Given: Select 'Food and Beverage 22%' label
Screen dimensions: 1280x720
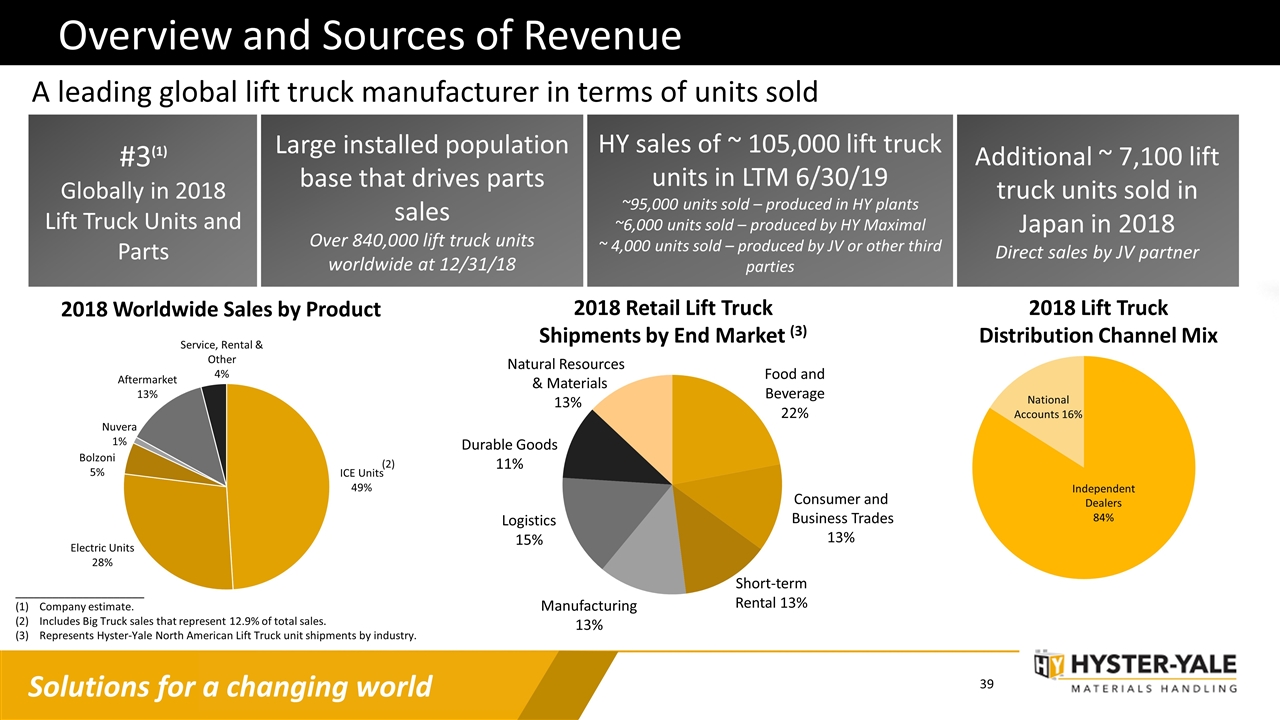Looking at the screenshot, I should [795, 393].
